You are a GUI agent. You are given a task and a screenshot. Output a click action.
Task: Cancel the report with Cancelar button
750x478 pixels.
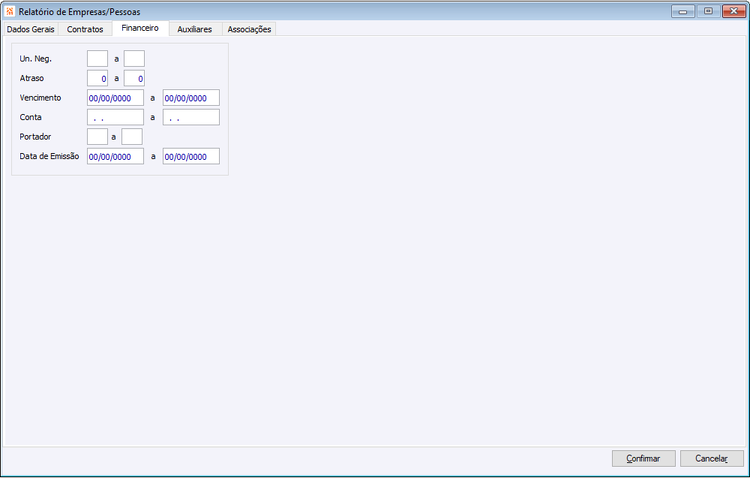(712, 458)
